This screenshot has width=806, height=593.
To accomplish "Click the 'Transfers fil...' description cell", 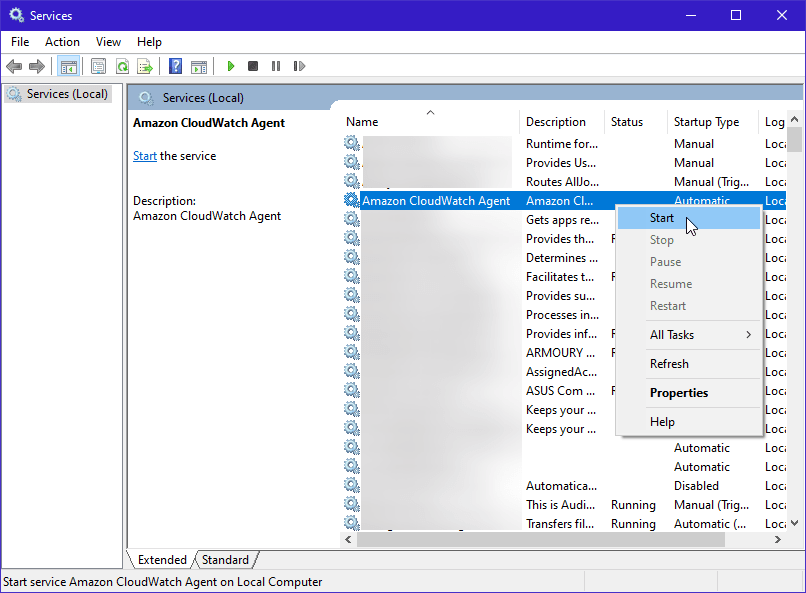I will point(560,524).
